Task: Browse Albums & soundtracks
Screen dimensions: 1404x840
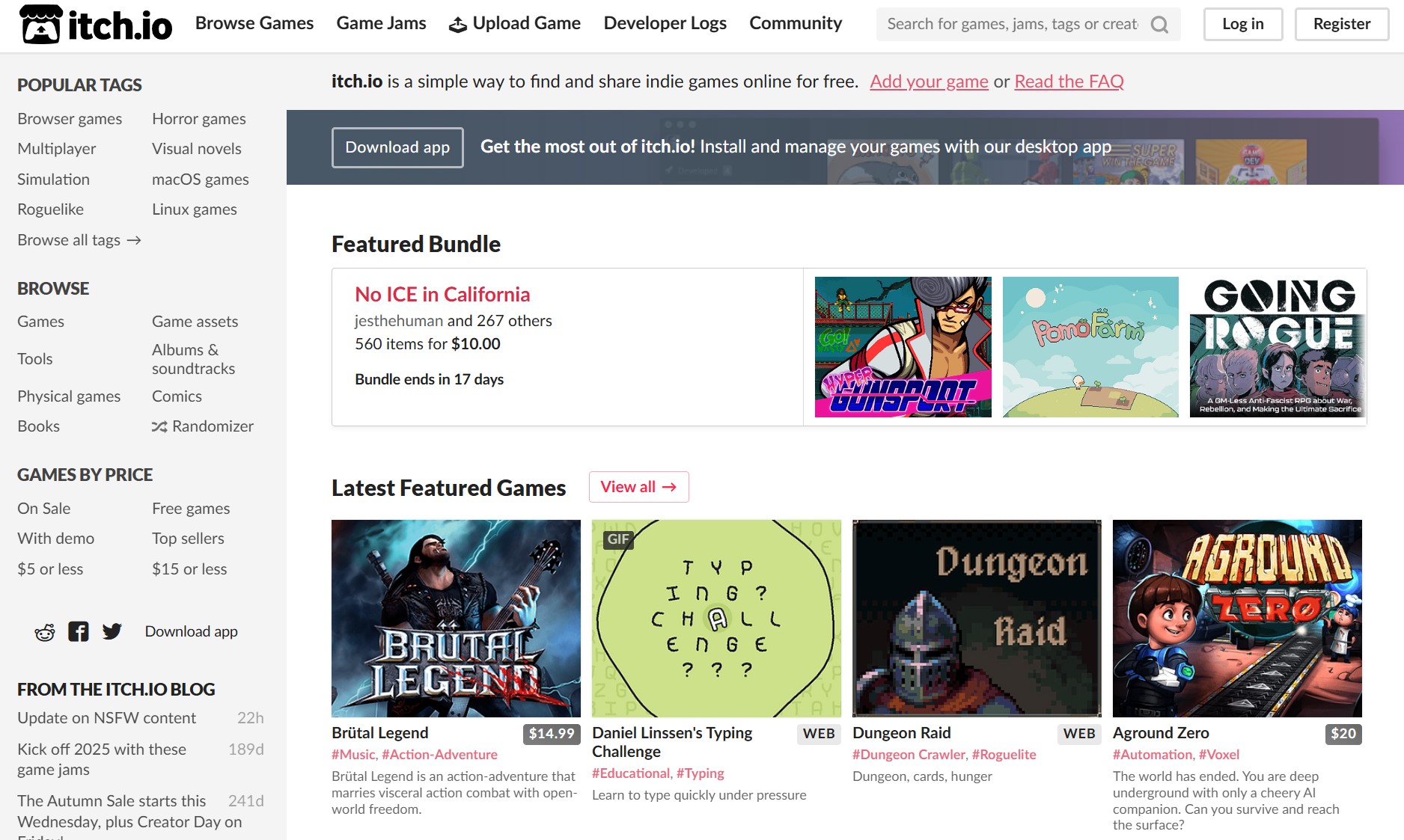Action: pos(194,359)
